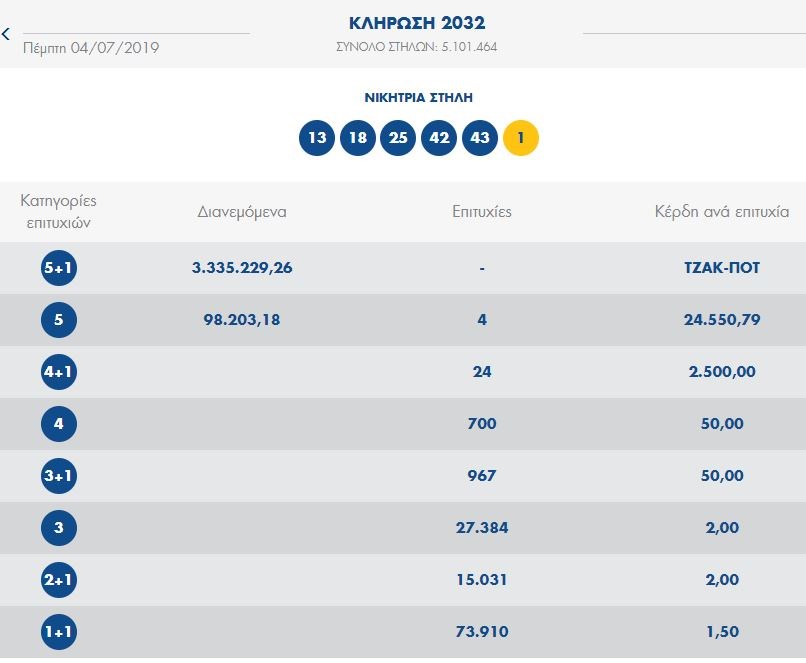Click the ΚΛΗΡΩΣΗ 2032 heading
This screenshot has width=806, height=663.
pos(417,23)
